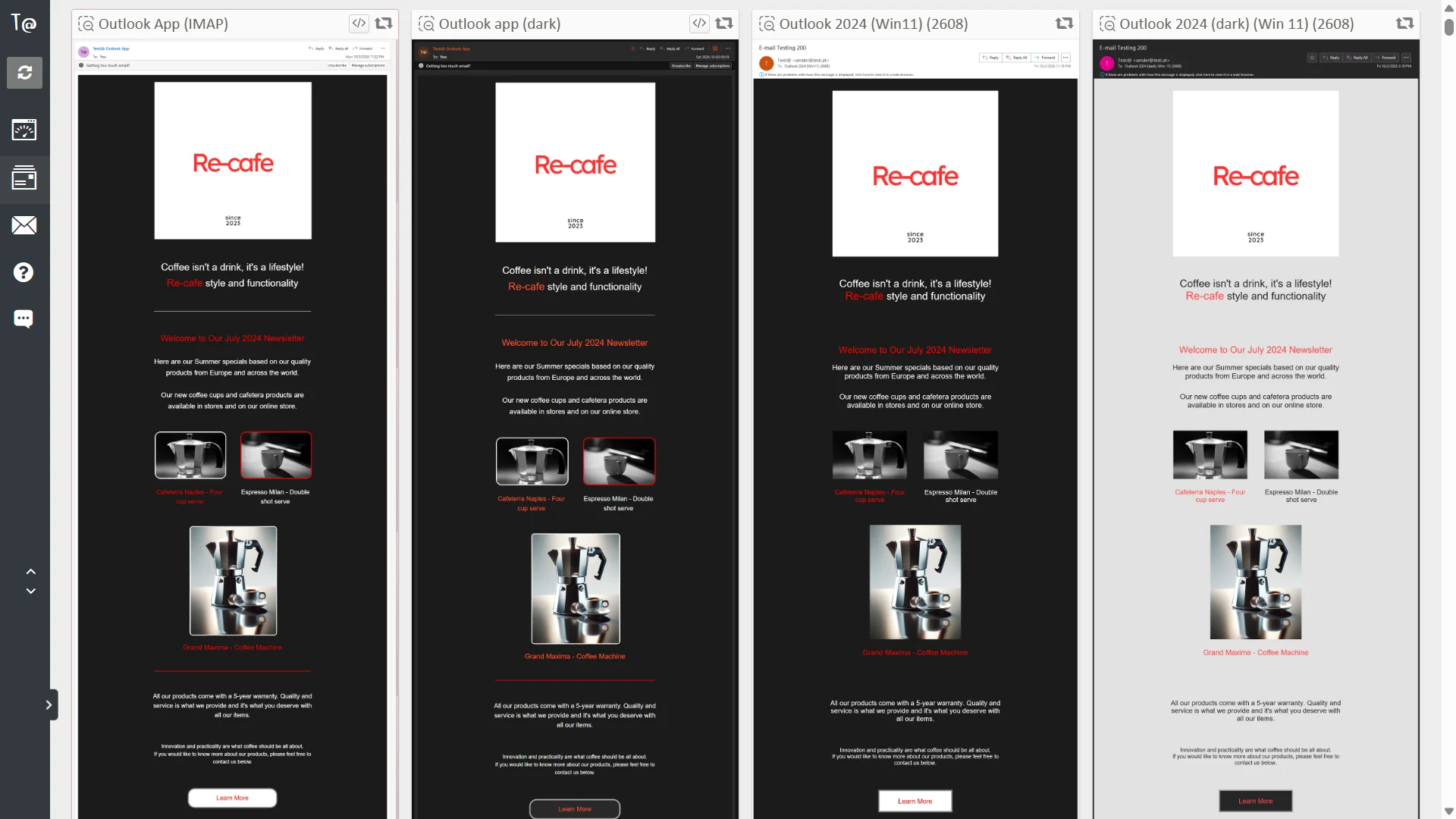Click the envelope mail icon in sidebar
Screen dimensions: 1456x819
[24, 225]
